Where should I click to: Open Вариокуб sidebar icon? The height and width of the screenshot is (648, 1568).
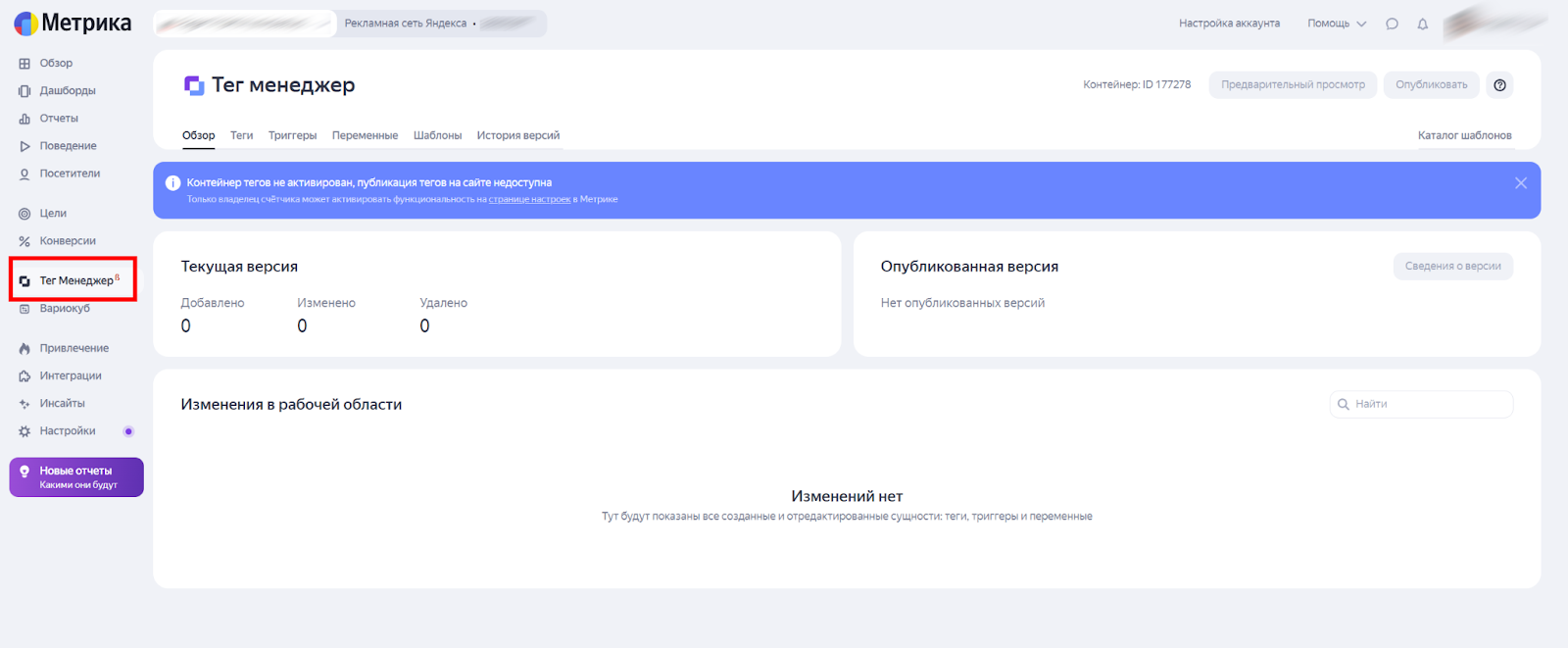(24, 309)
